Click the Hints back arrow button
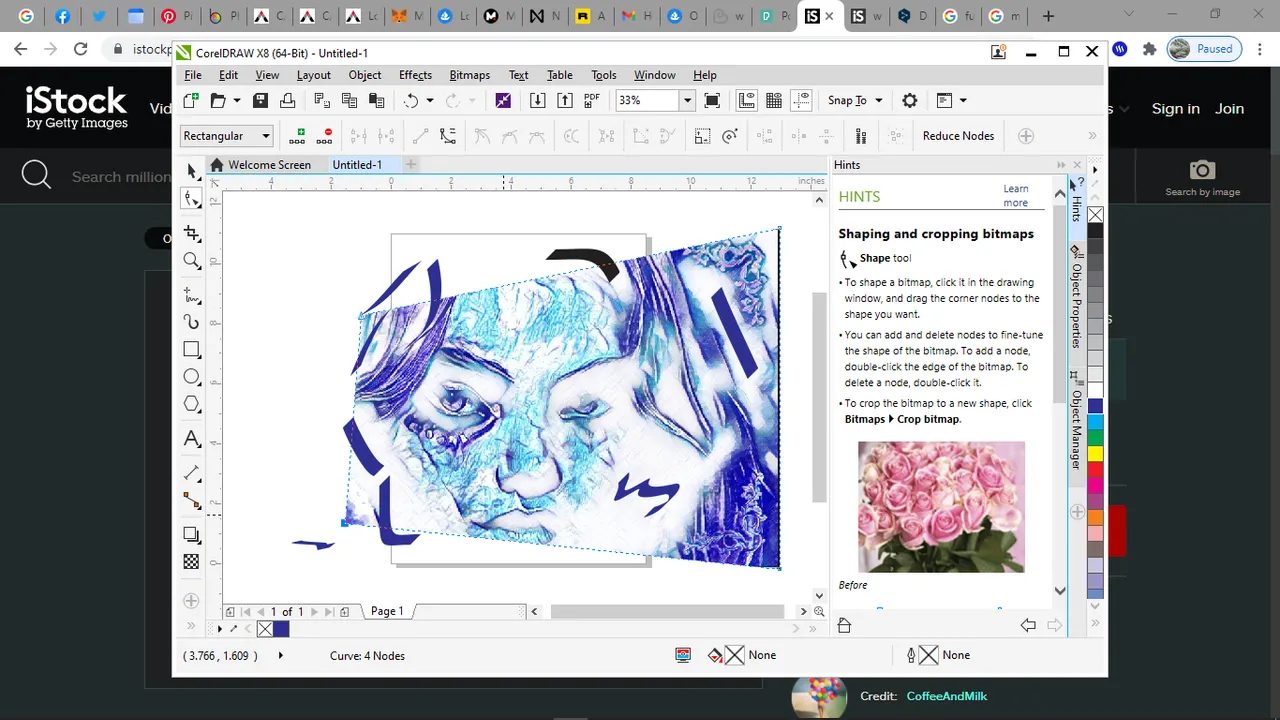1280x720 pixels. pyautogui.click(x=1028, y=625)
